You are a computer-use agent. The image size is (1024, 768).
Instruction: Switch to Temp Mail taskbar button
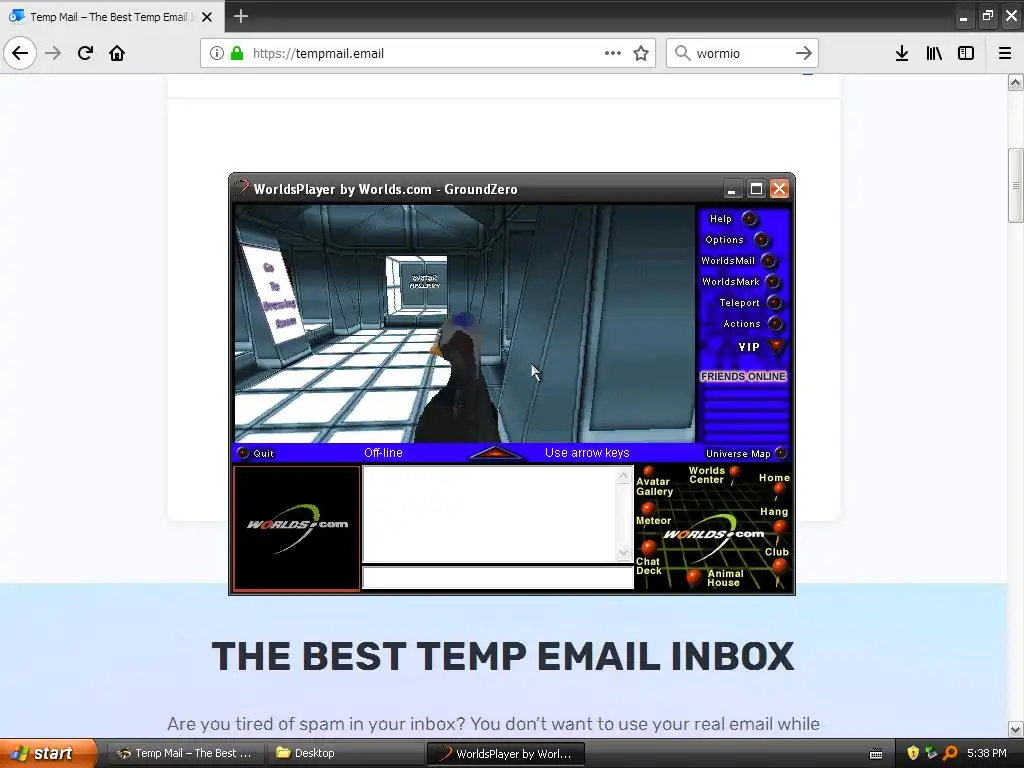tap(185, 753)
